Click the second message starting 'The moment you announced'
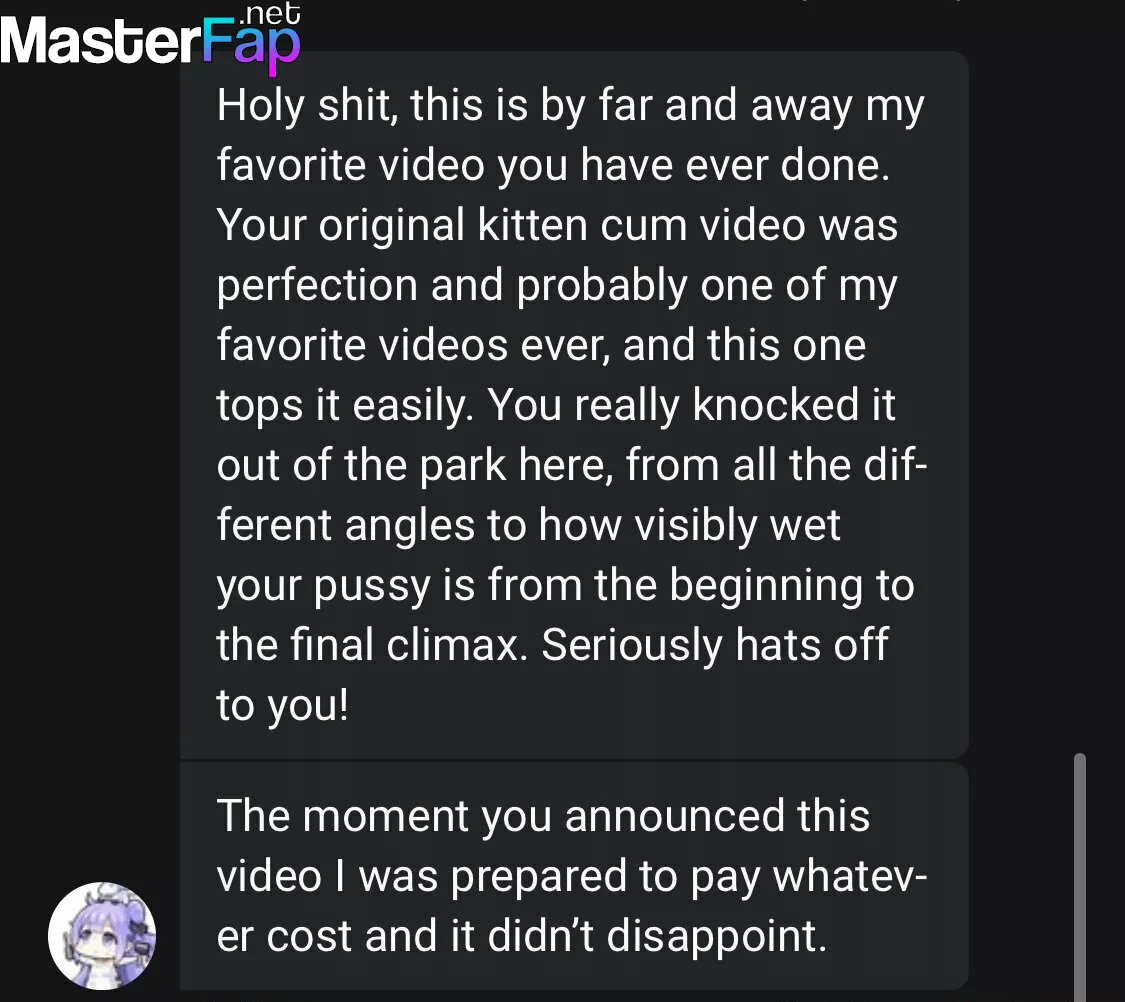1125x1002 pixels. click(x=574, y=876)
